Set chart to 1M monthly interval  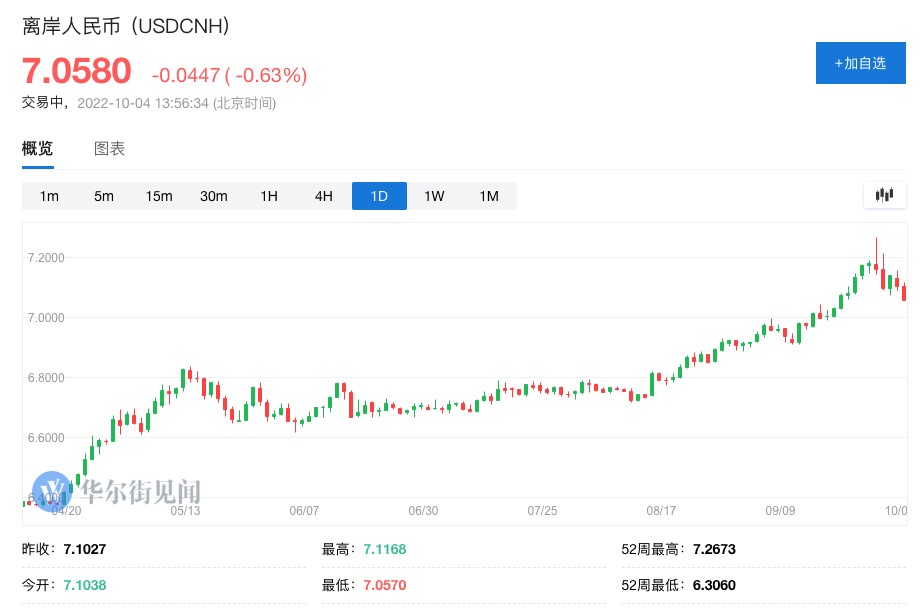coord(489,196)
